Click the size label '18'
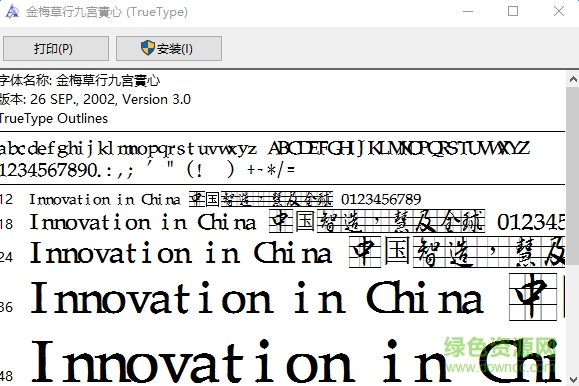Screen dimensions: 579x386 click(6, 224)
